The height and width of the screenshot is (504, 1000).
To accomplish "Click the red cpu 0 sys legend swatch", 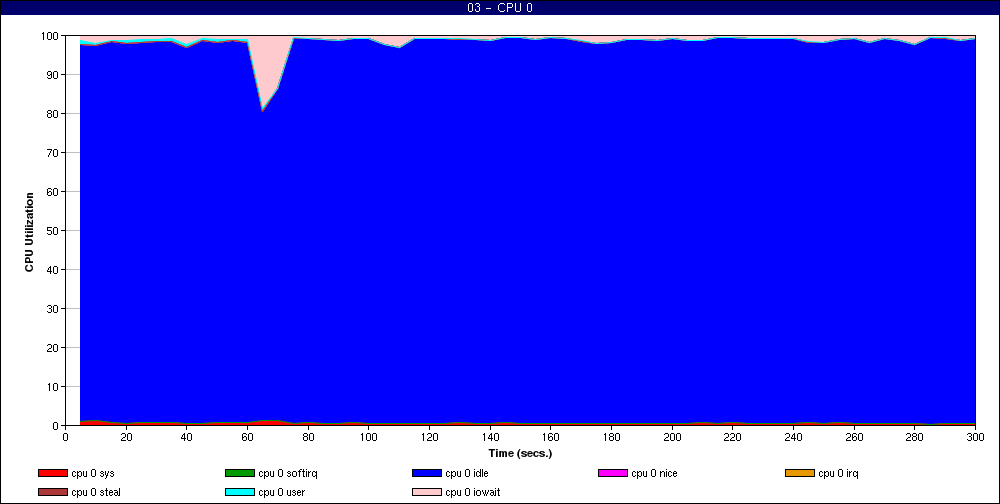I will [x=52, y=473].
